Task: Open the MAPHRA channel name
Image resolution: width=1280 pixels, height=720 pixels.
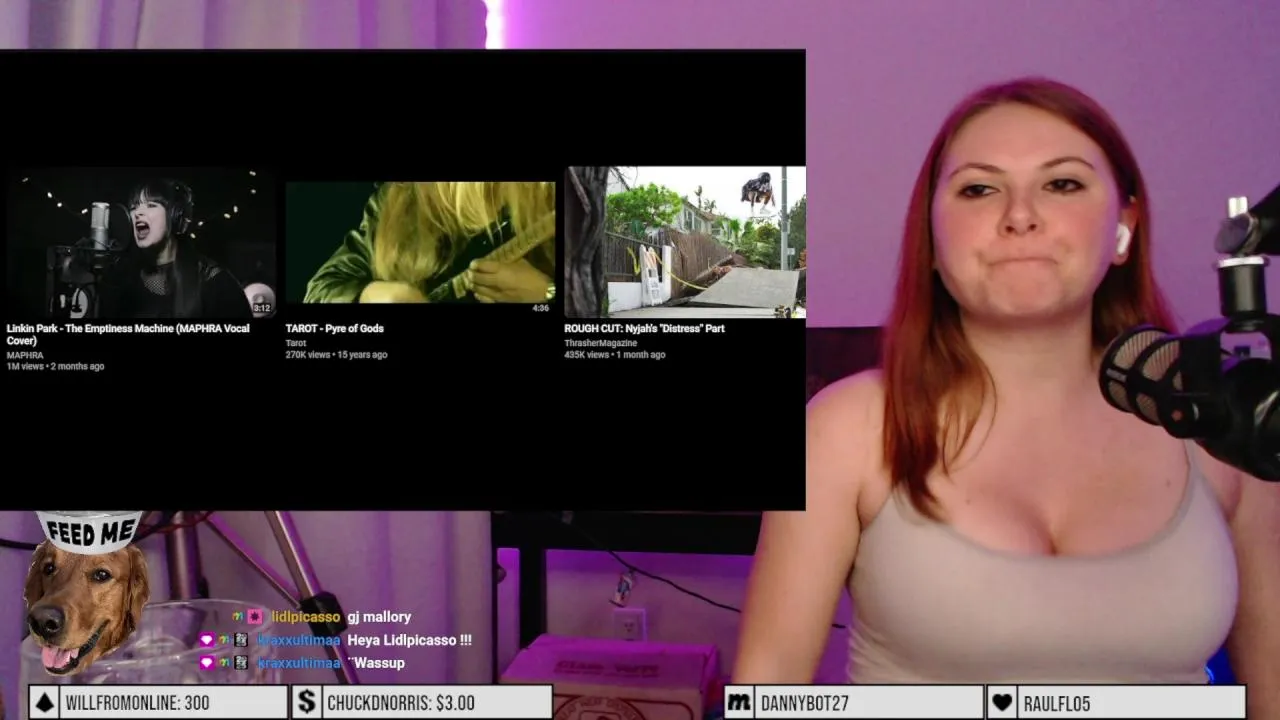Action: tap(25, 355)
